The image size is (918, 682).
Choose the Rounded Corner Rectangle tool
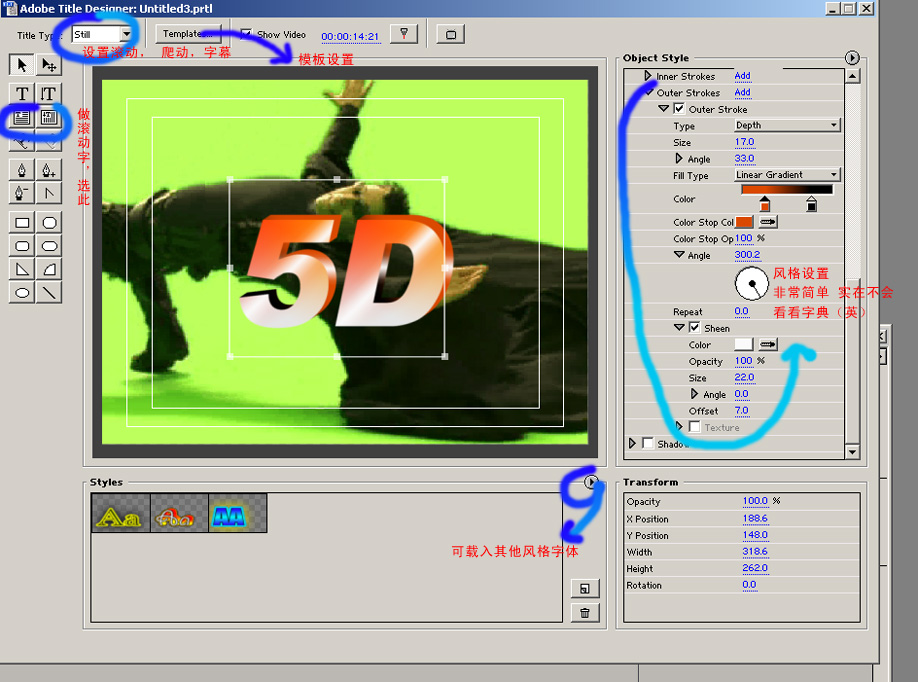pos(22,246)
